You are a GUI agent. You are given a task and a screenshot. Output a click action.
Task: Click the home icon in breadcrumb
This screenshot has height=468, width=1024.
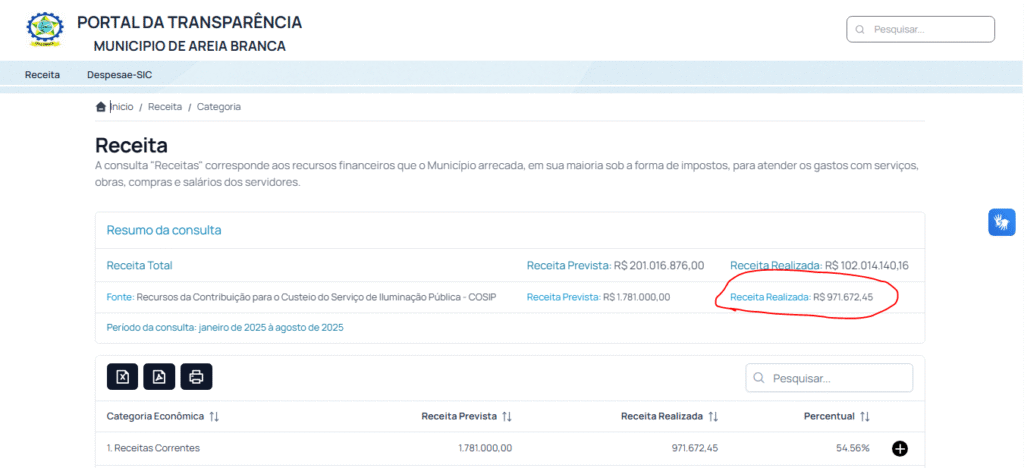pos(101,106)
